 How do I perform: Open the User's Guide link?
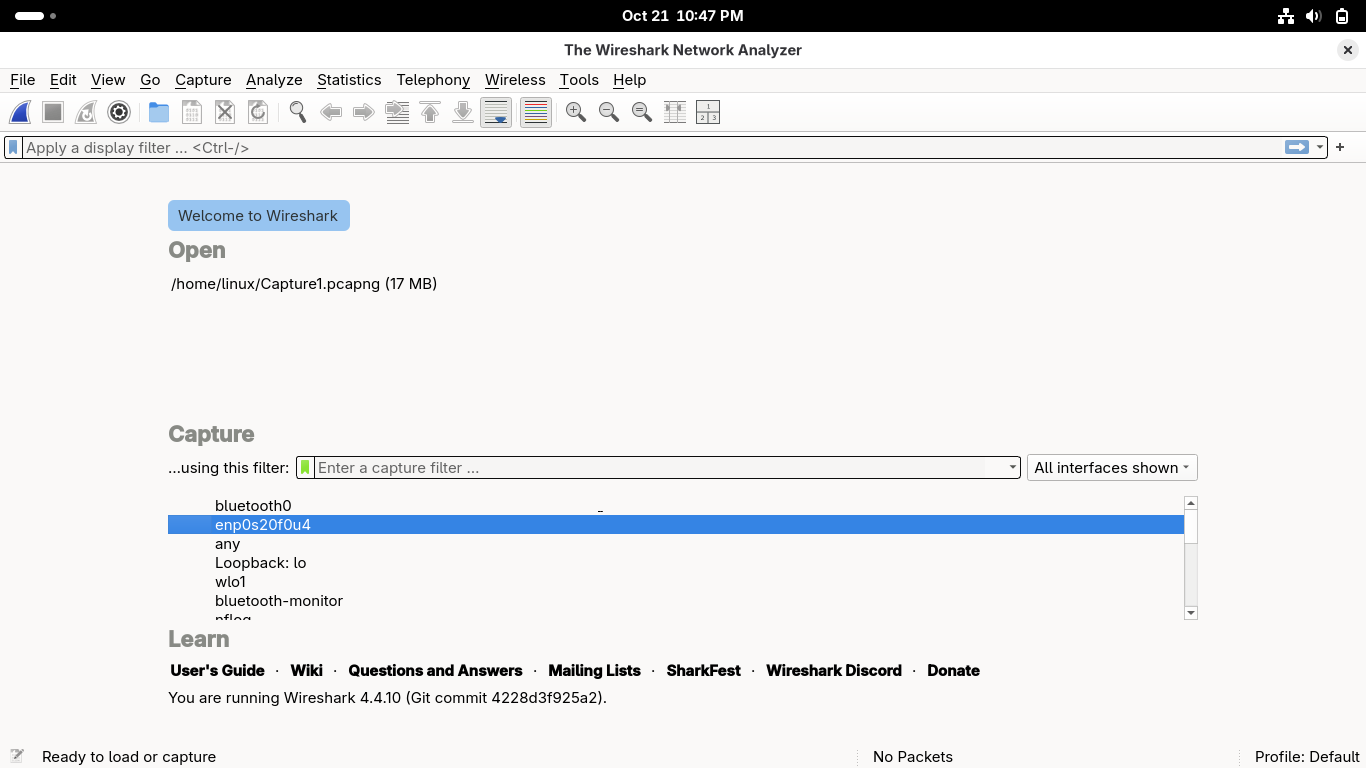[x=217, y=671]
